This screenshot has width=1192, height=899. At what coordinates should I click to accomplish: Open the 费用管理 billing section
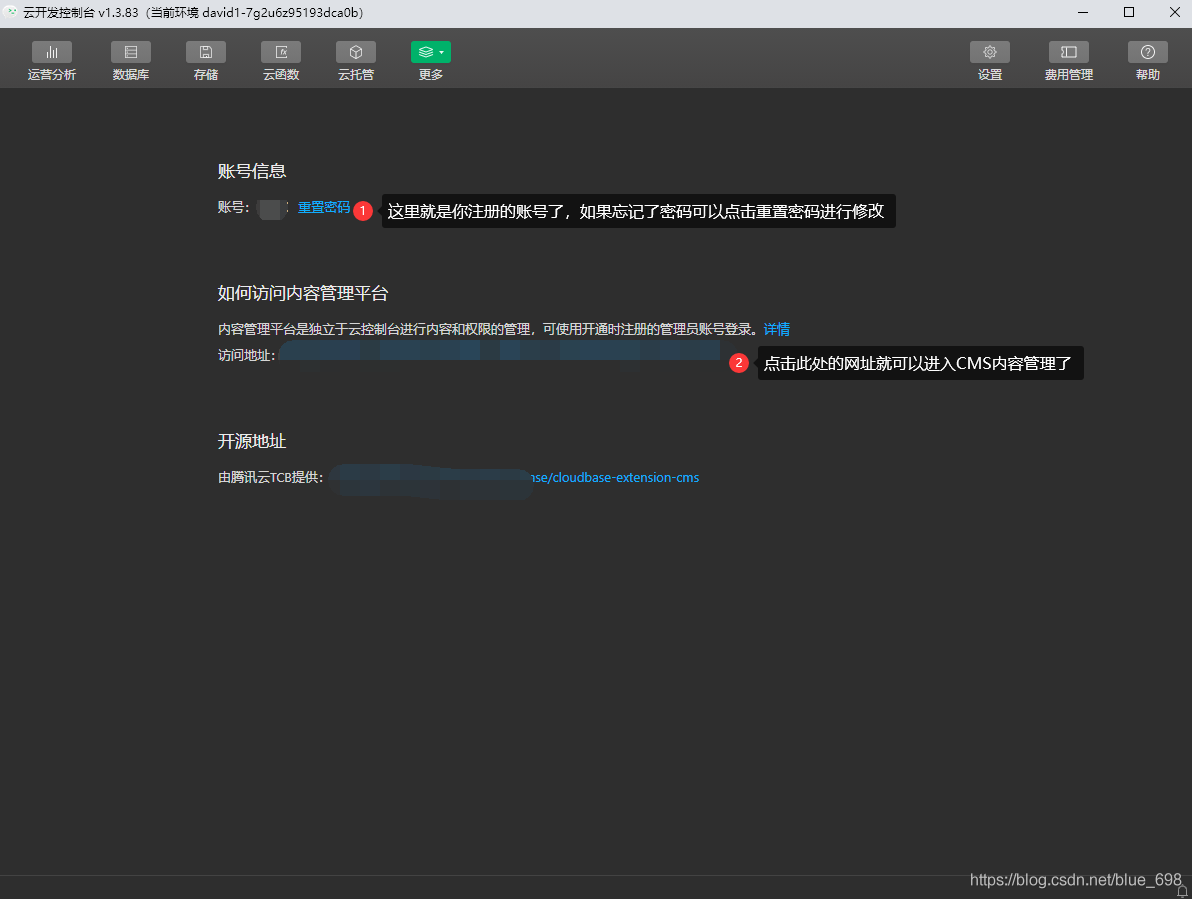1069,61
